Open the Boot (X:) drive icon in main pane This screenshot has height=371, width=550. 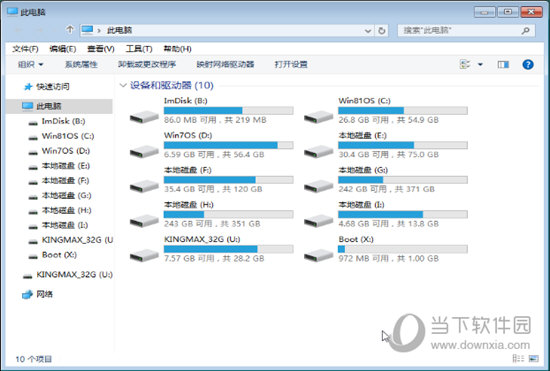(x=318, y=256)
